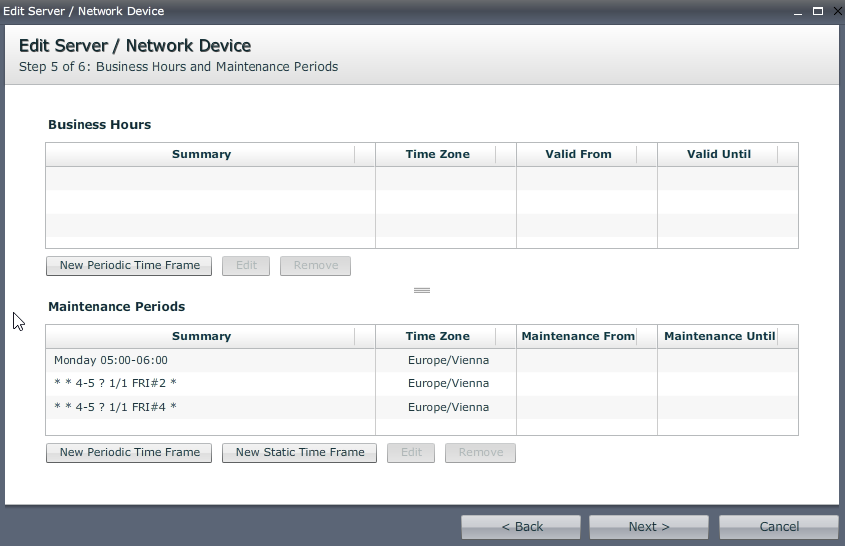Click the New Static Time Frame button
Image resolution: width=845 pixels, height=546 pixels.
click(x=300, y=453)
